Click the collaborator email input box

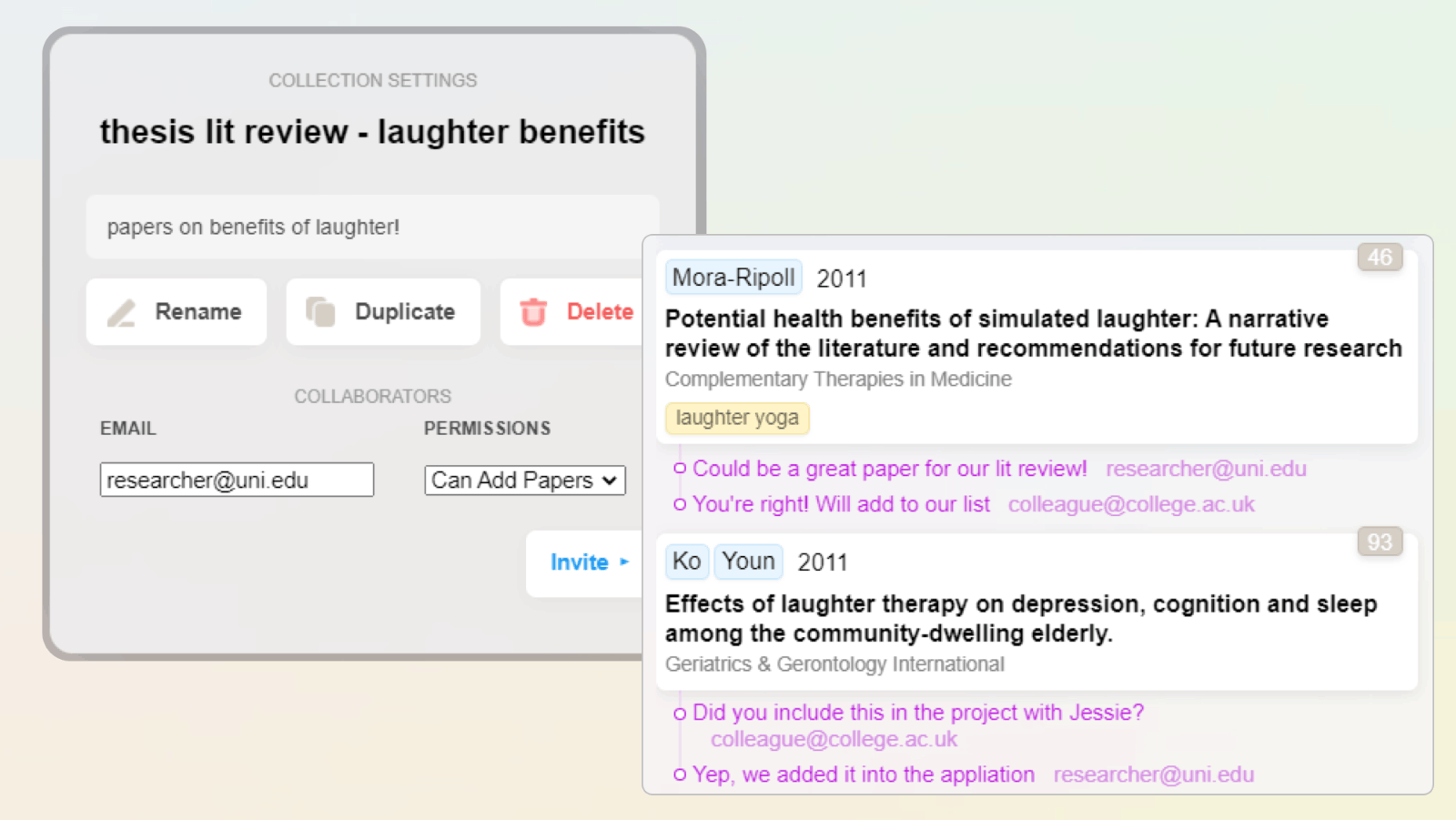pos(237,480)
